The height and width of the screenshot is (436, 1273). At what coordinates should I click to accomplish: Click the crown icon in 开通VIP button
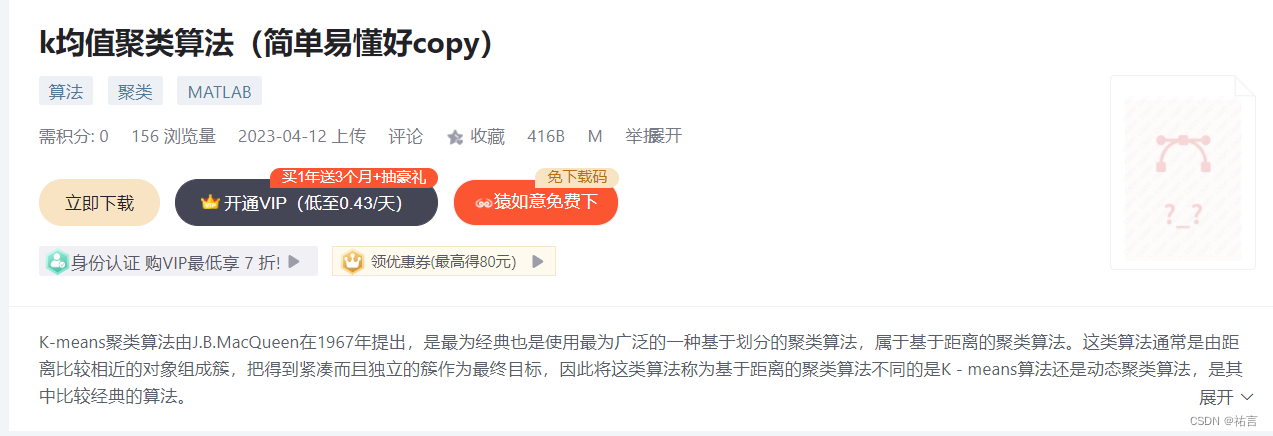210,203
